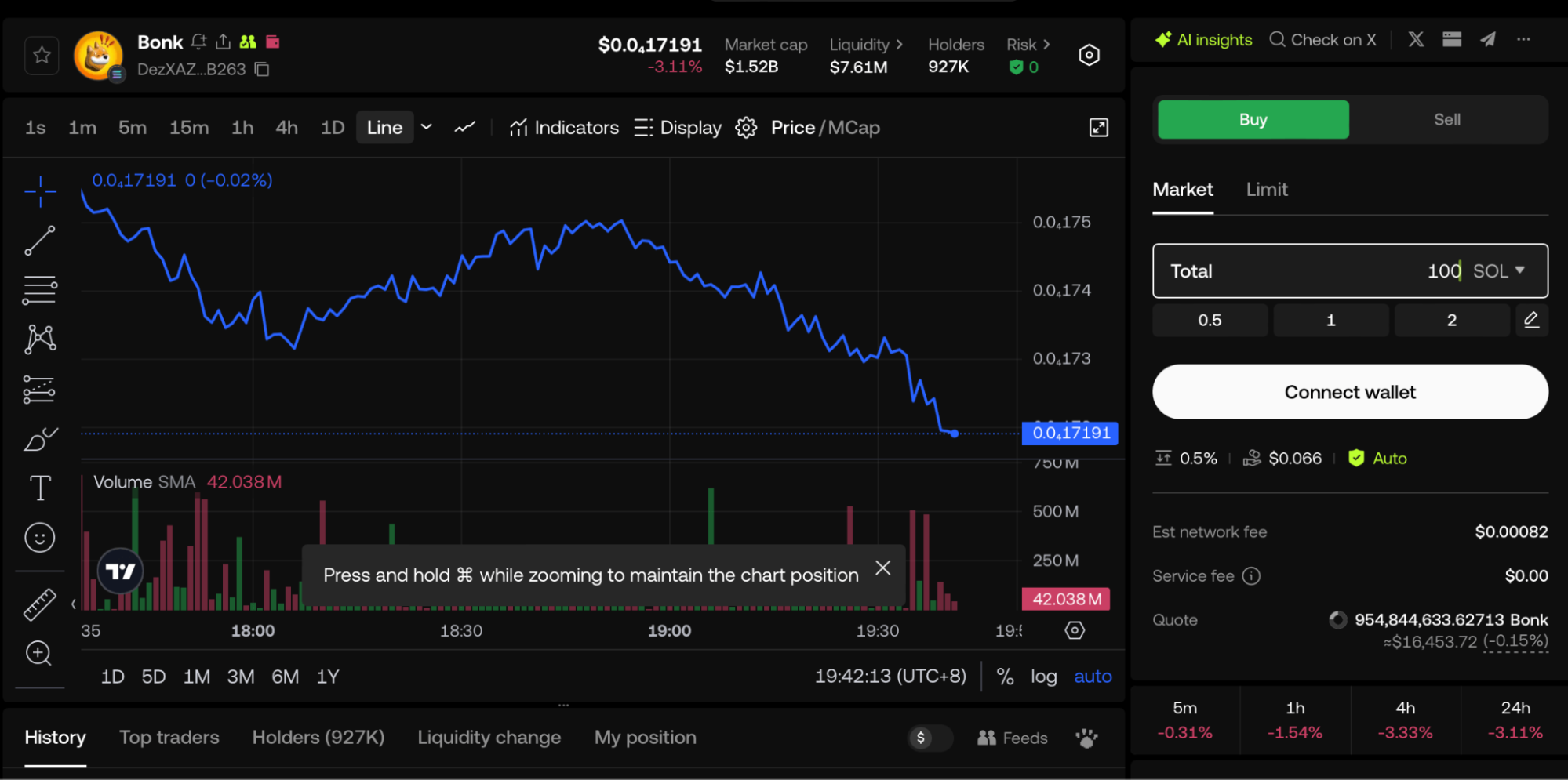Select the text annotation tool

coord(39,487)
